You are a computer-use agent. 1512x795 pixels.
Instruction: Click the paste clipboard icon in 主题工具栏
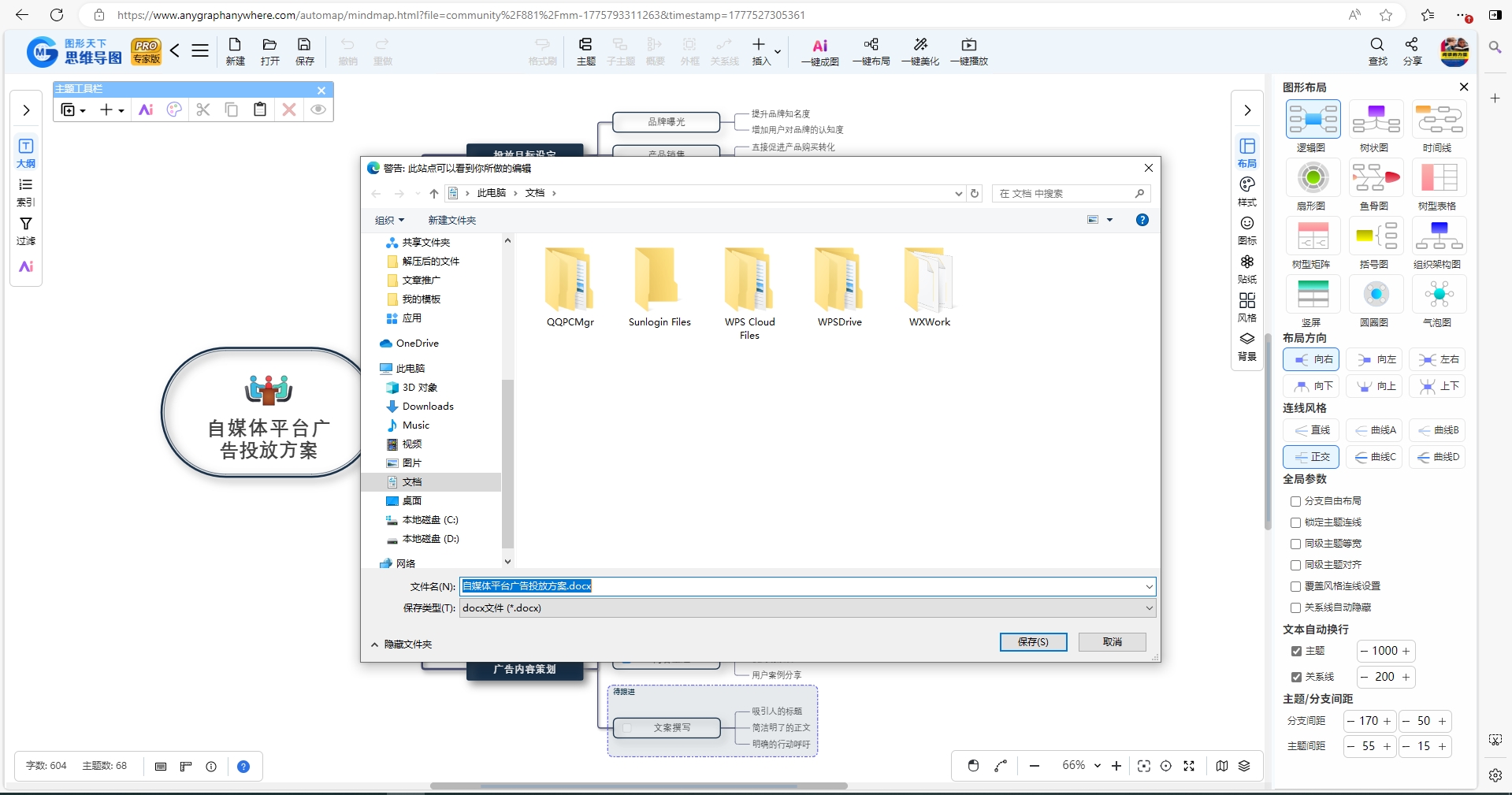[x=260, y=110]
